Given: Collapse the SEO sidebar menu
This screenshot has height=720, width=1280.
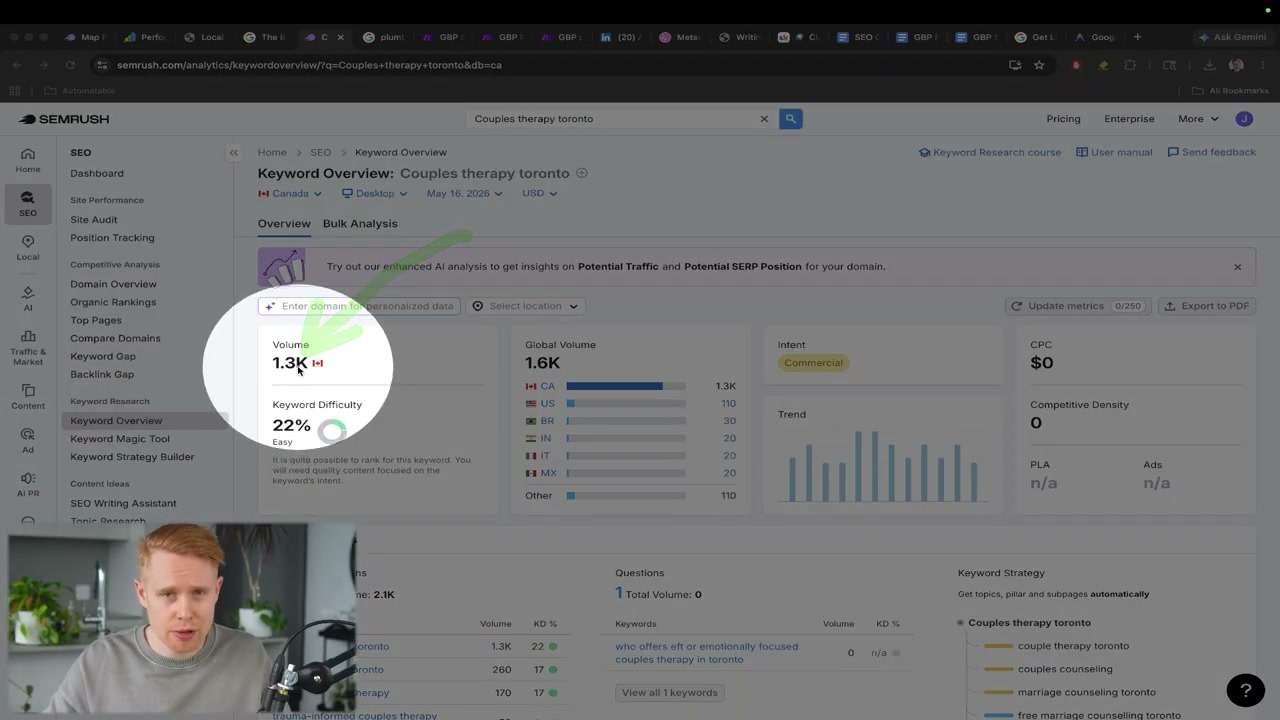Looking at the screenshot, I should tap(233, 153).
